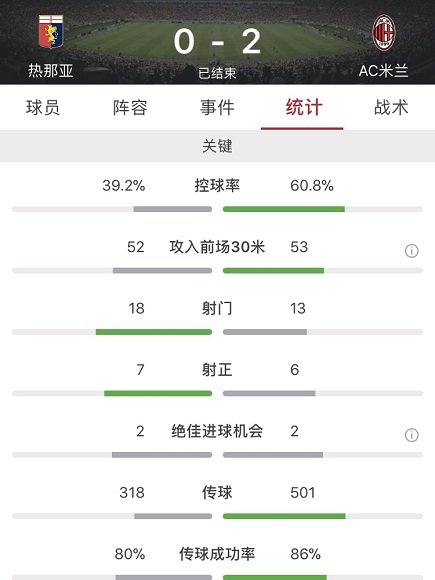
Task: Open info icon for 绝佳进球机会 stat
Action: [411, 435]
